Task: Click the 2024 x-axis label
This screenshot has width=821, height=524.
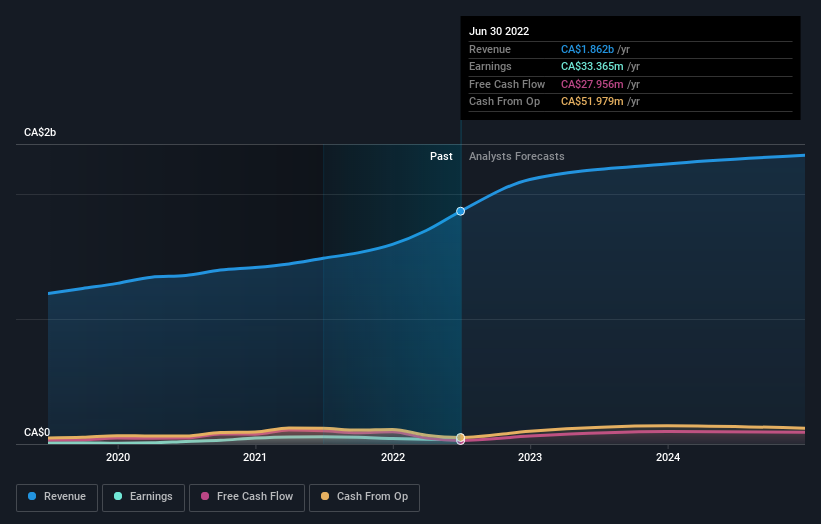Action: [x=668, y=458]
